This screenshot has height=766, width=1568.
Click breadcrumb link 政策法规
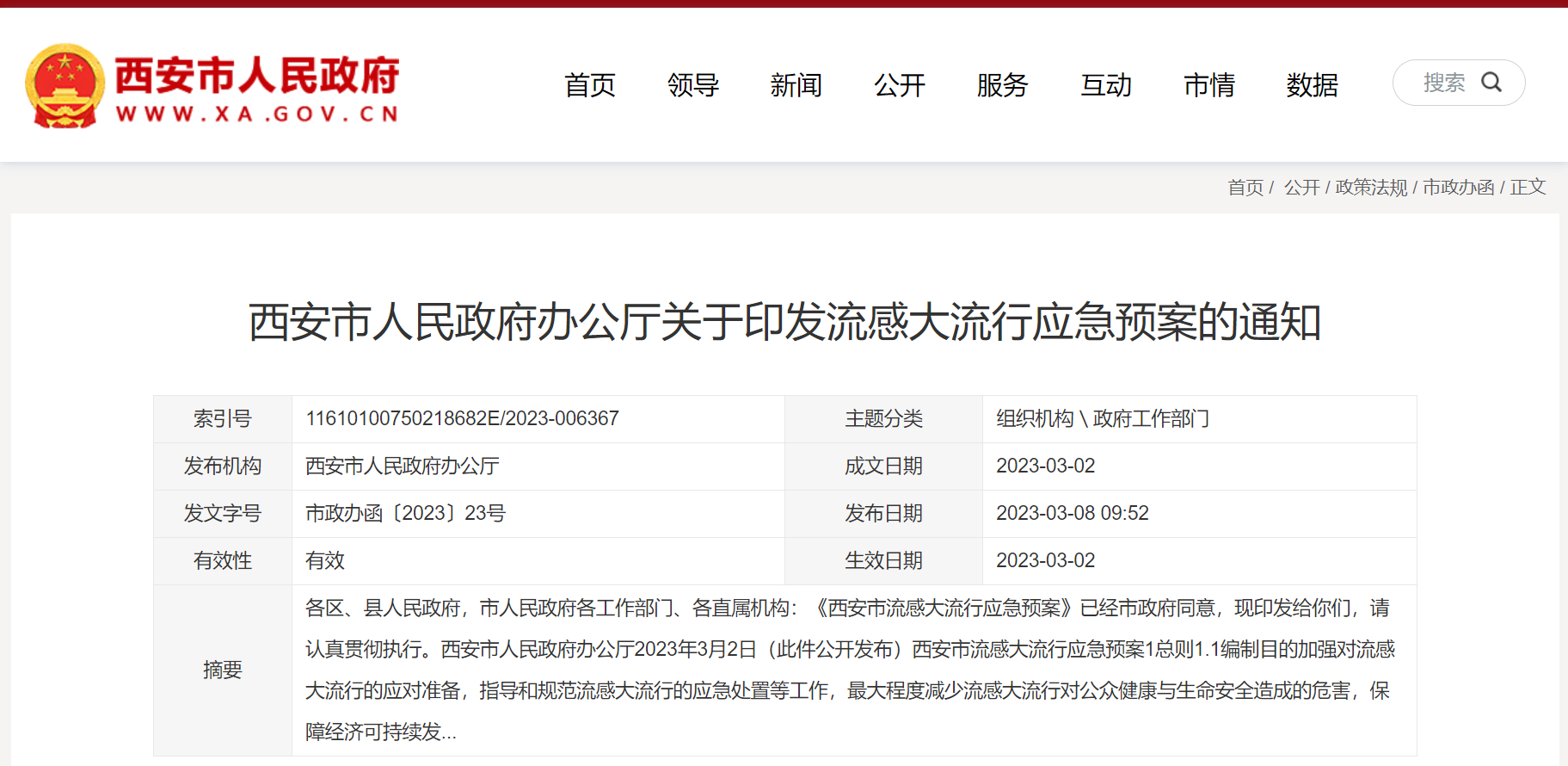pos(1371,188)
